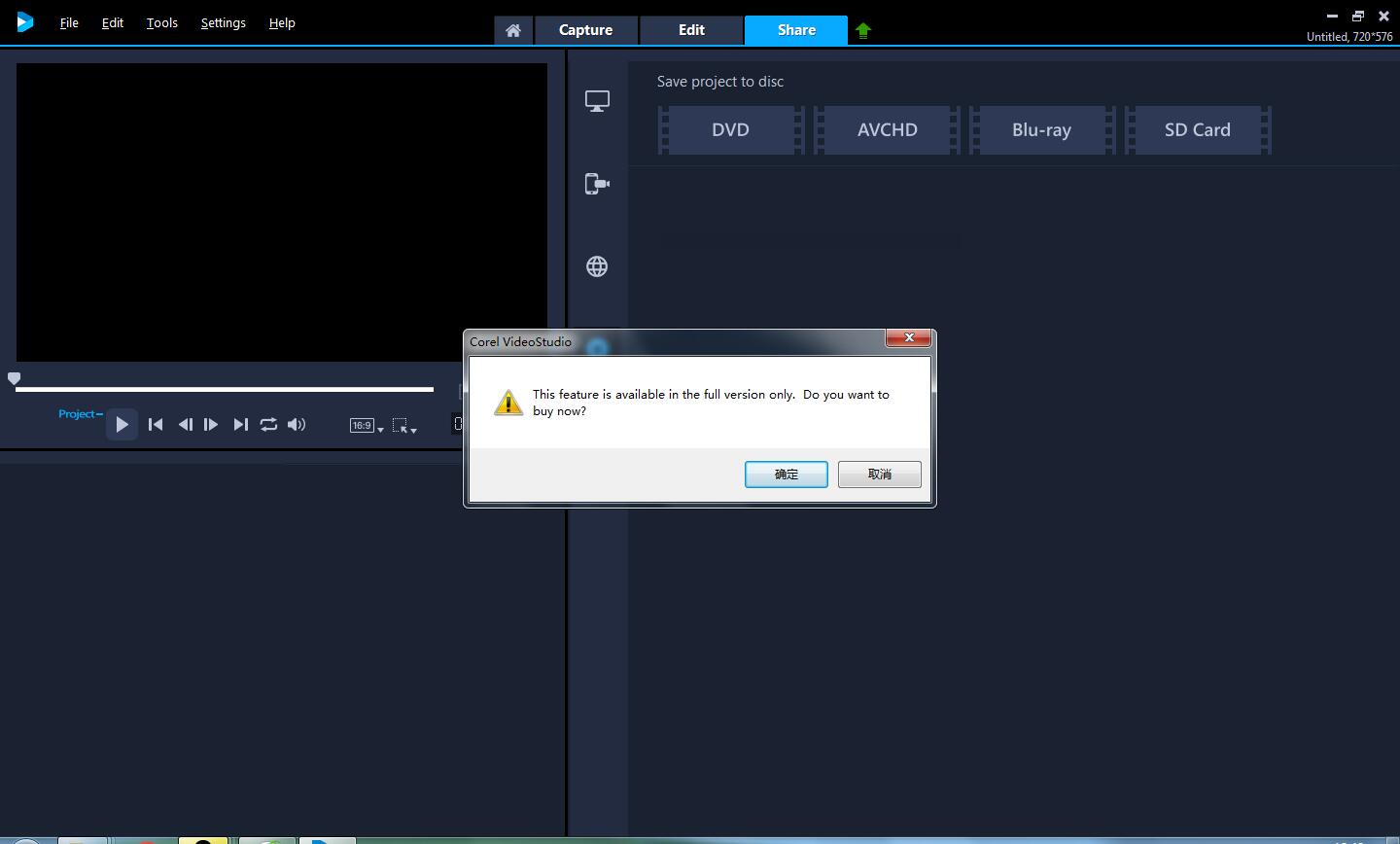Click the preview scrubber handle
Image resolution: width=1400 pixels, height=844 pixels.
14,378
